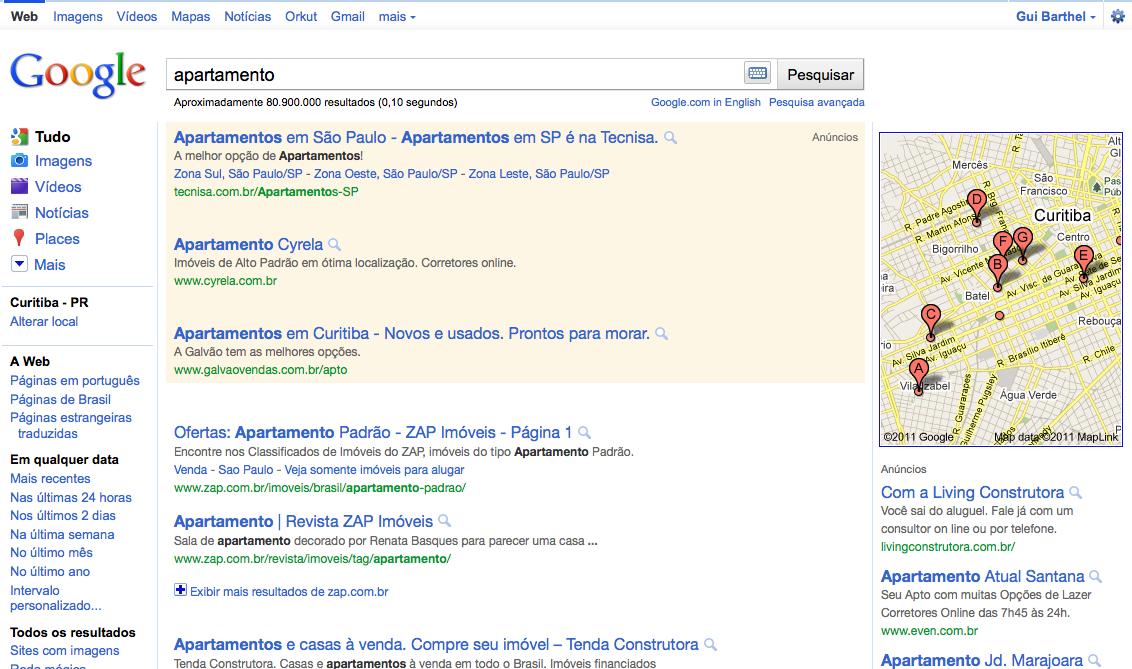
Task: Preview magnifier beside Apartamento Atual Santana
Action: tap(1096, 576)
